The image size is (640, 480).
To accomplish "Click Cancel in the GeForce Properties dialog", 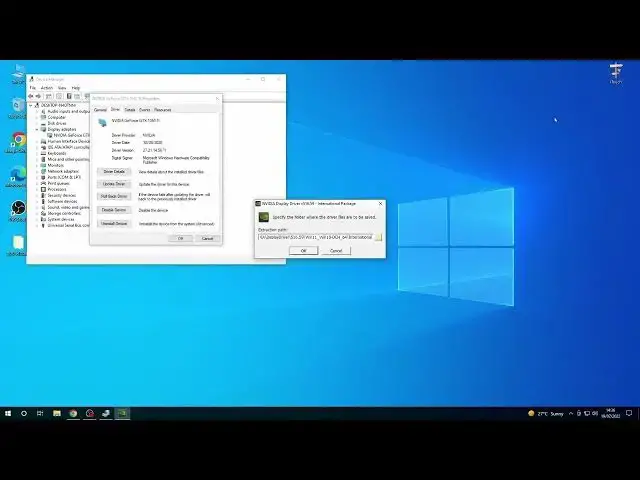I will [207, 238].
